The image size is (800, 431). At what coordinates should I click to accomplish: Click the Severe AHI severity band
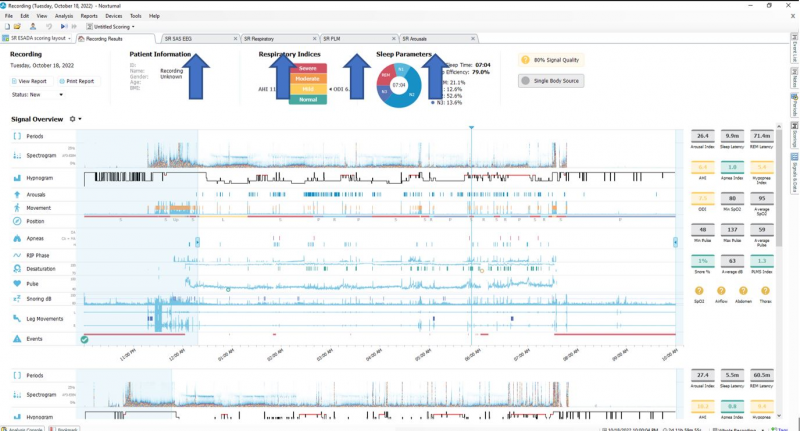click(308, 67)
